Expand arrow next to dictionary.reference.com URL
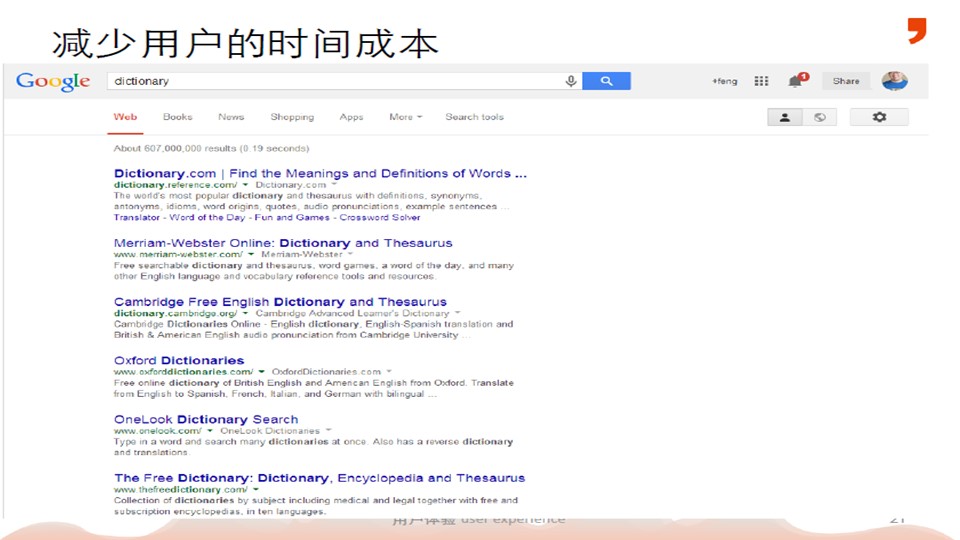The width and height of the screenshot is (960, 540). coord(246,184)
